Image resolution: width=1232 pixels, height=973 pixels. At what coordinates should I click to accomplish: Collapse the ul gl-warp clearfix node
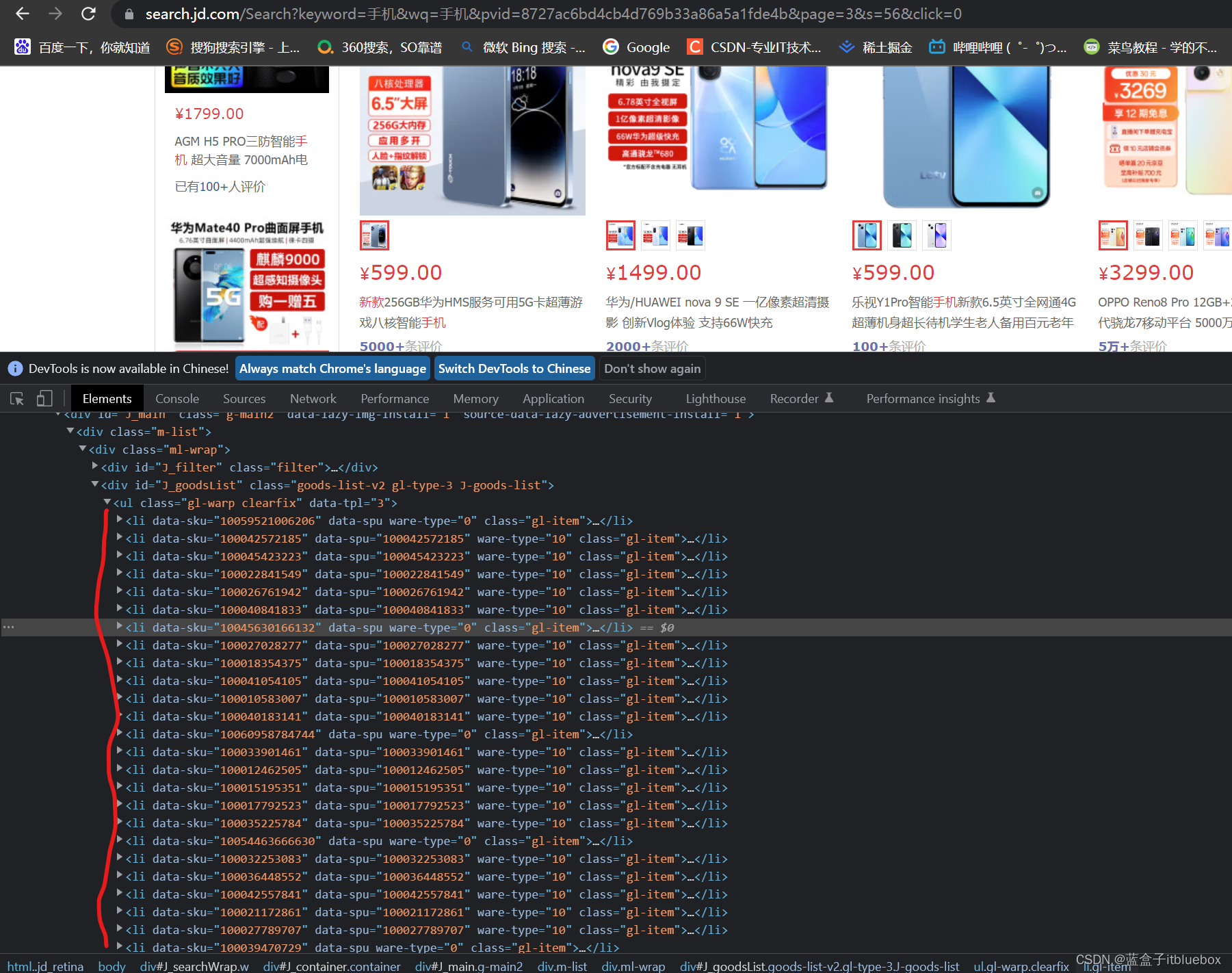click(107, 502)
